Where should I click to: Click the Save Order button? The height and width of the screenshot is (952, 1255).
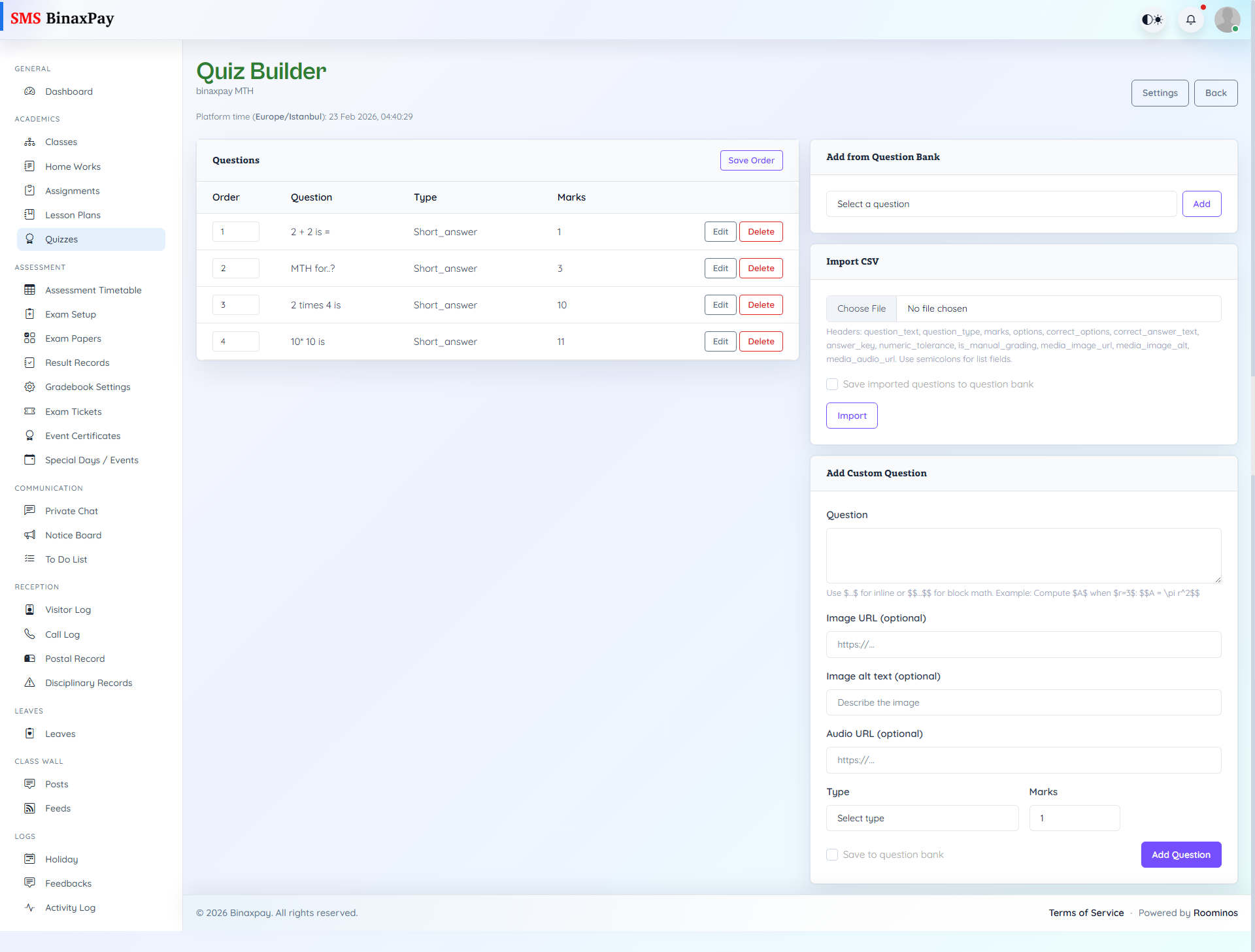pyautogui.click(x=751, y=160)
